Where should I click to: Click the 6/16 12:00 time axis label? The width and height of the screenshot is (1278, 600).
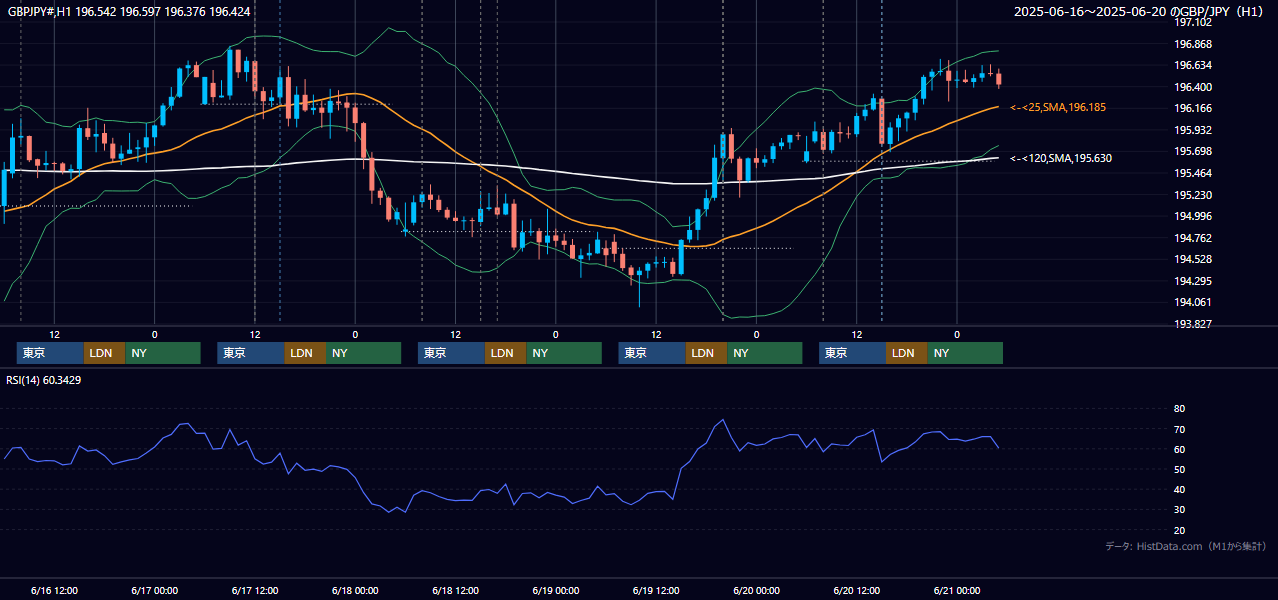coord(54,590)
